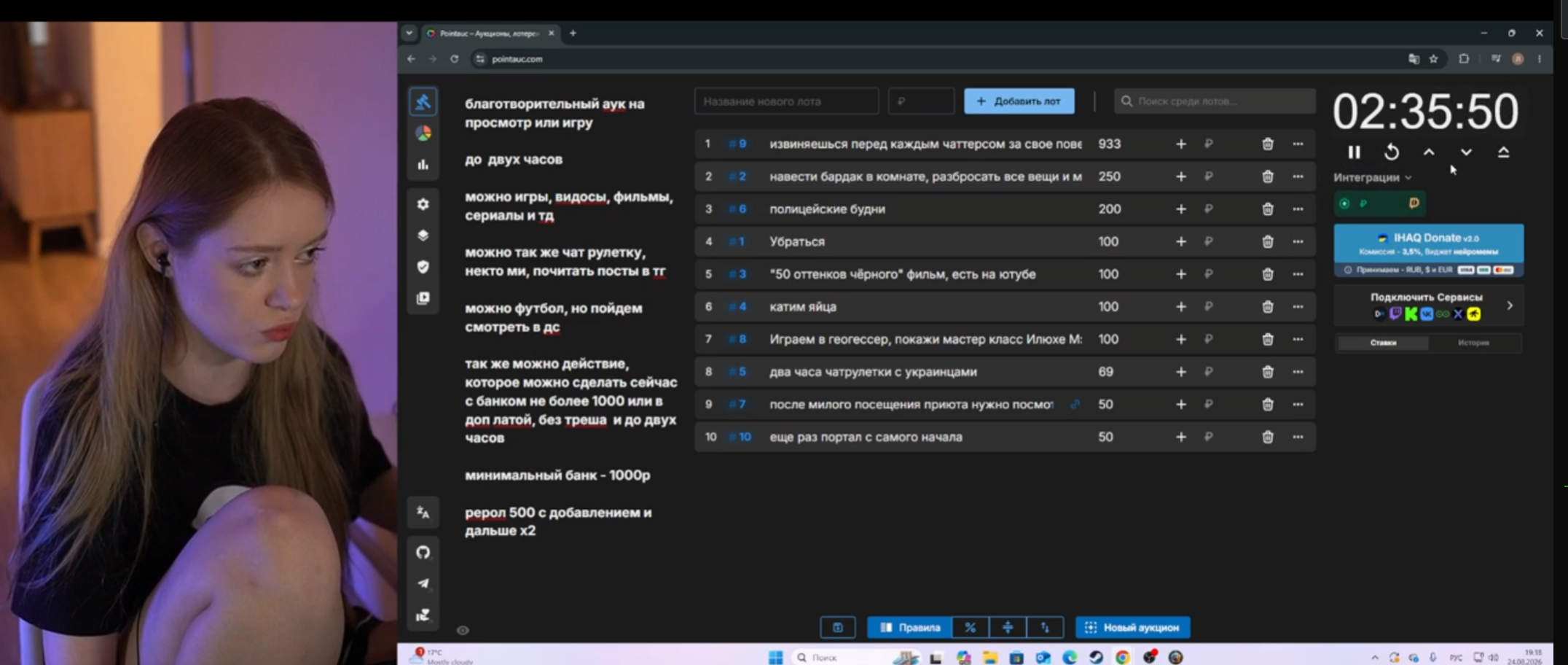1568x665 pixels.
Task: Open the pie chart wheel page
Action: click(423, 133)
